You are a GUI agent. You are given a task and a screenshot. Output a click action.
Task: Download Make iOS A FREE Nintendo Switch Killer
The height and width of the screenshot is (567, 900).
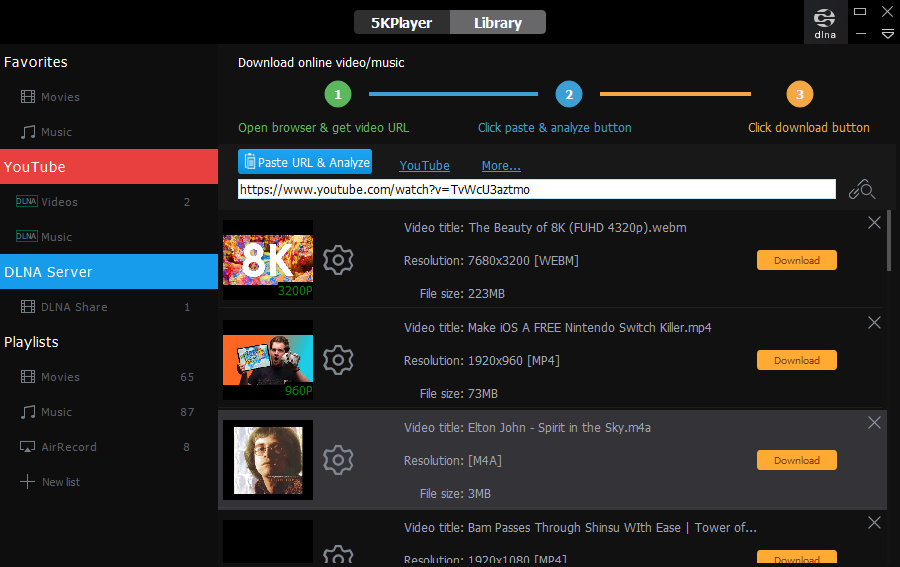point(797,360)
